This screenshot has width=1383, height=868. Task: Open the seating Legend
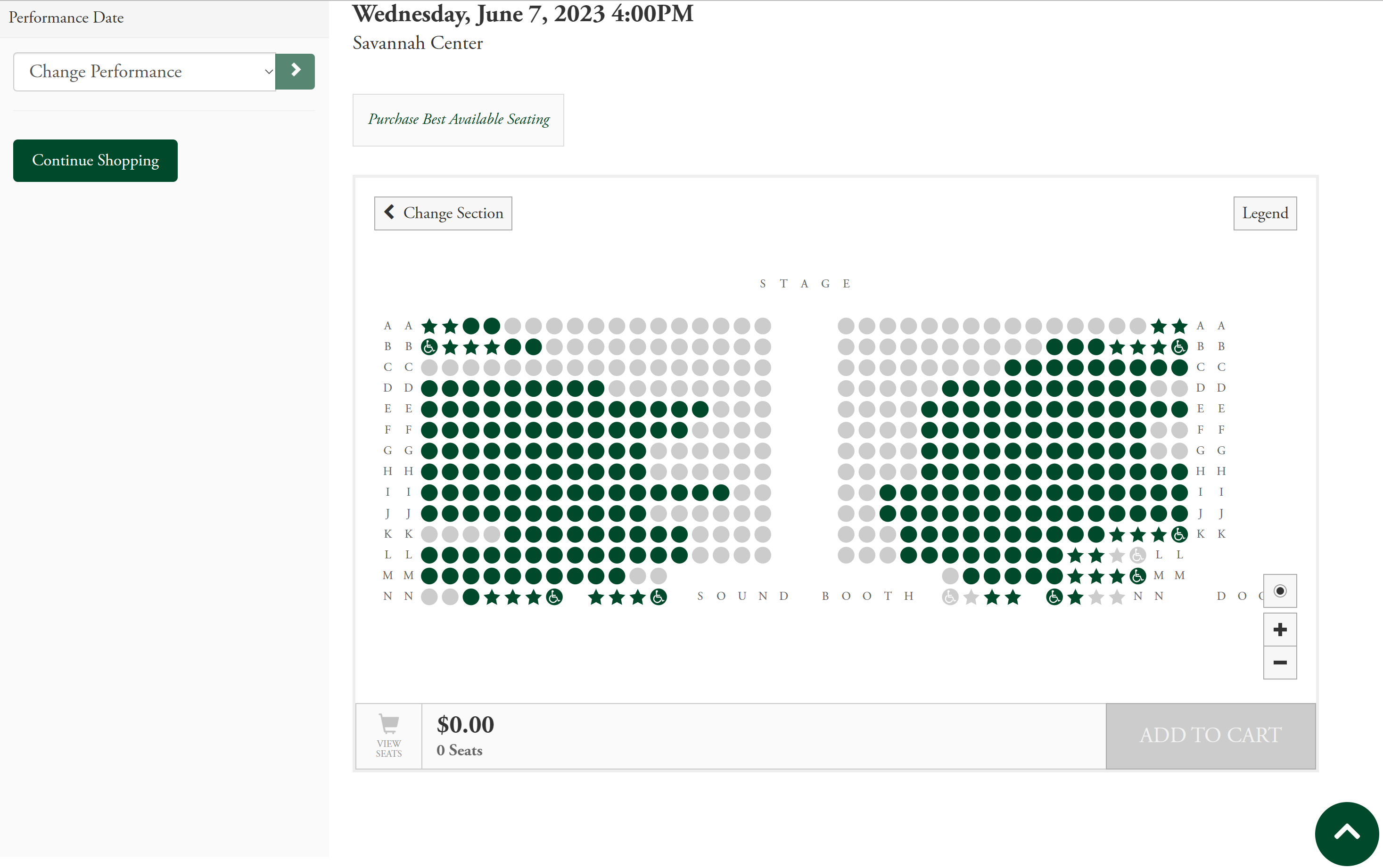[x=1265, y=213]
